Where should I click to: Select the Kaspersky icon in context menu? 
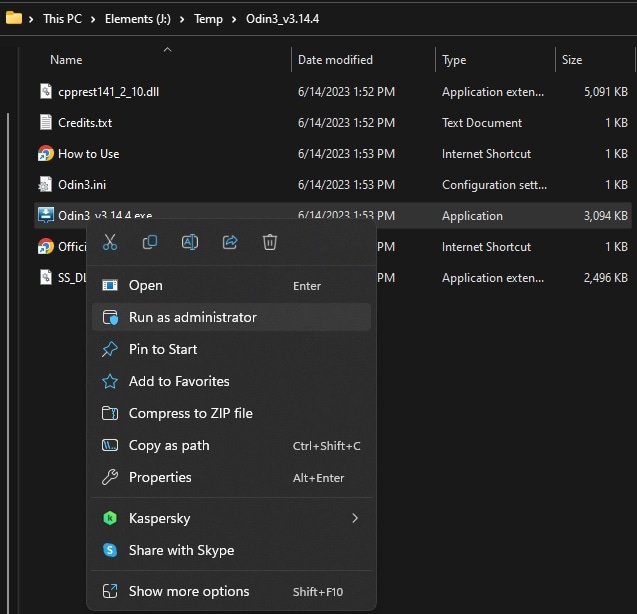pyautogui.click(x=110, y=518)
